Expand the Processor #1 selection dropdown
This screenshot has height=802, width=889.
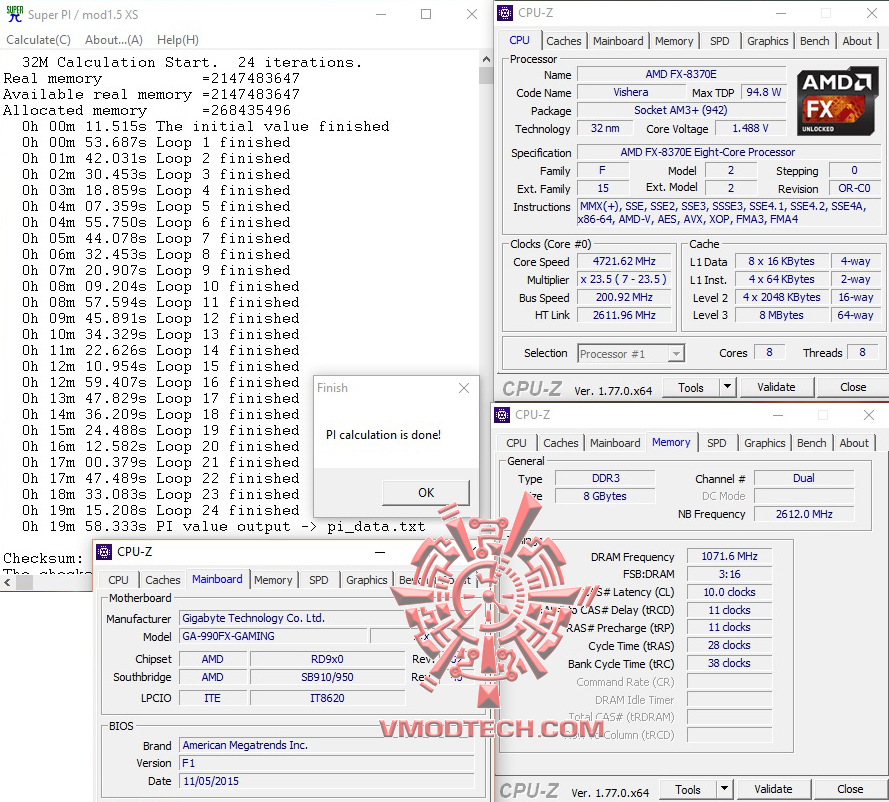pyautogui.click(x=676, y=354)
